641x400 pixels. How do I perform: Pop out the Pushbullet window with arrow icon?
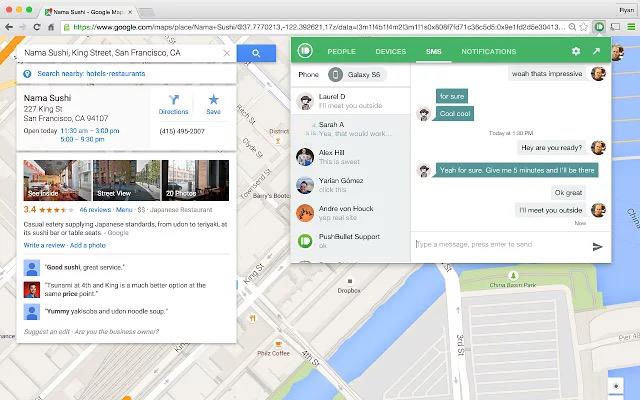(x=596, y=51)
